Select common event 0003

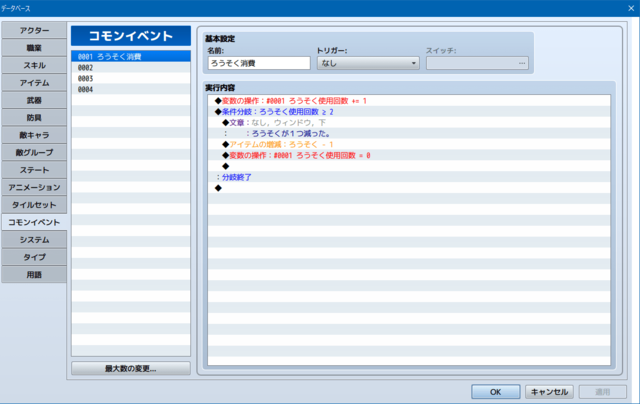(x=131, y=78)
